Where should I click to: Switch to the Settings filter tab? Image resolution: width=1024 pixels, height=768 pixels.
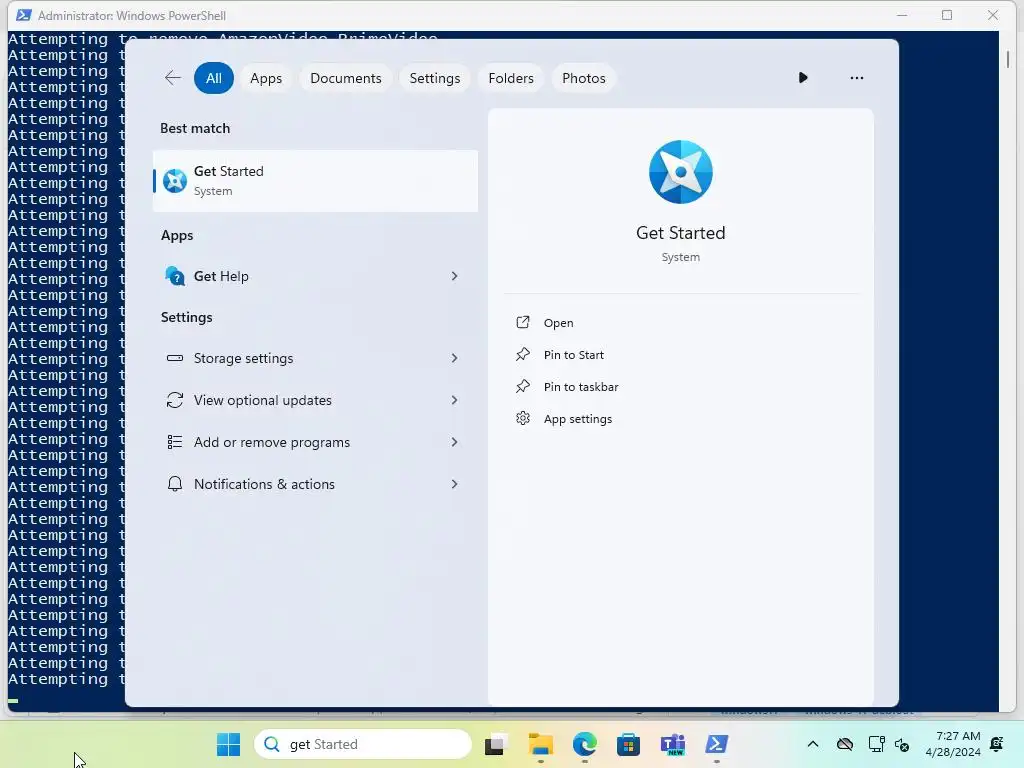coord(434,78)
